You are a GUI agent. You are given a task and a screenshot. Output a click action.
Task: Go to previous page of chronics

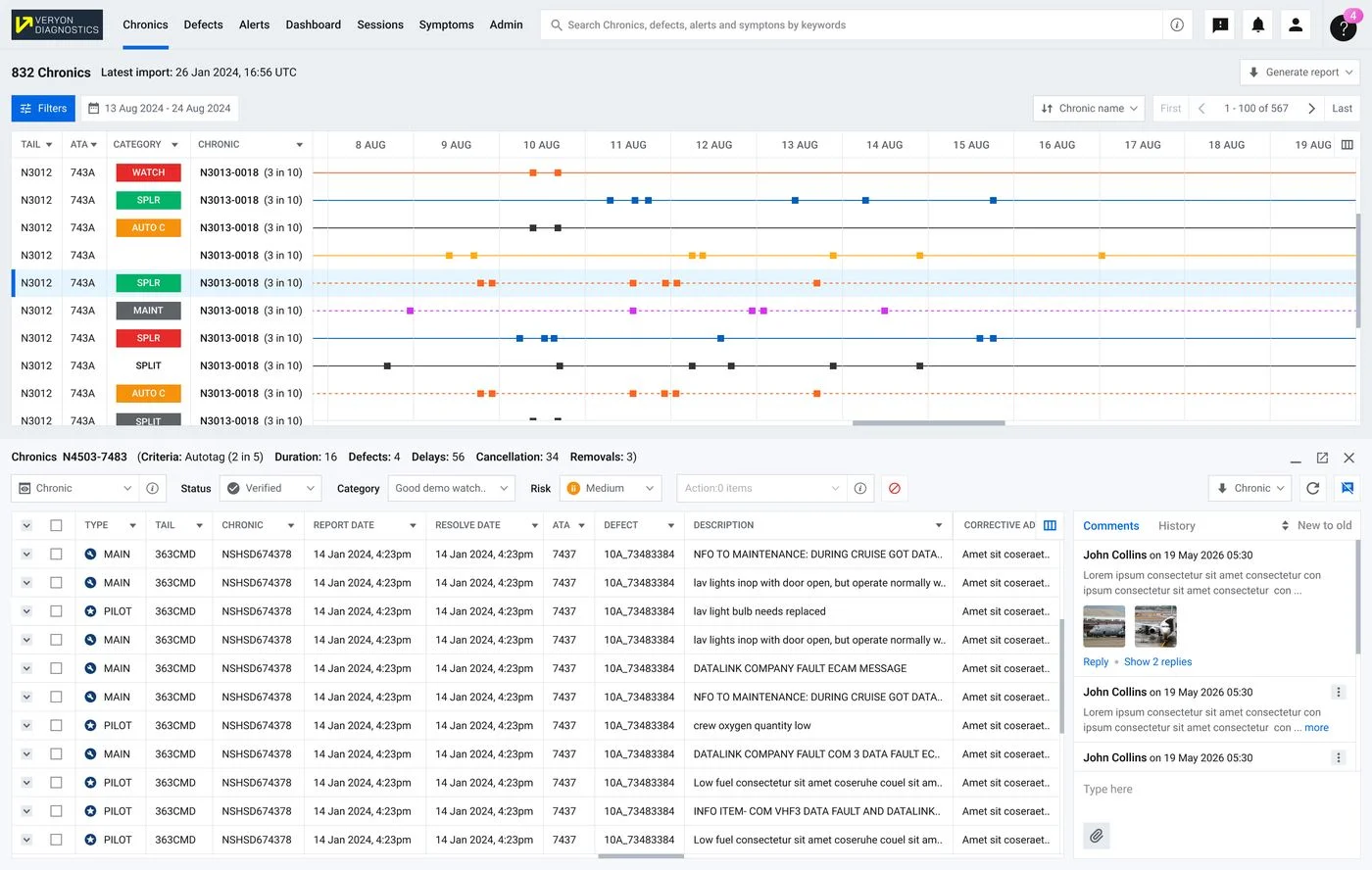coord(1201,109)
